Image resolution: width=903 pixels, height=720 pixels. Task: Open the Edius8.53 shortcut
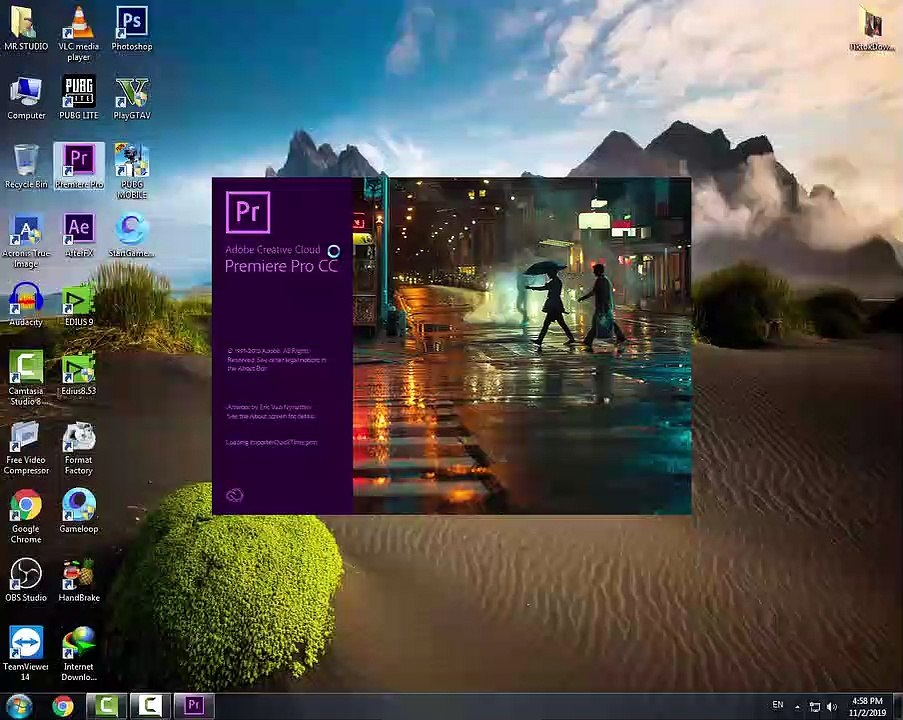[x=79, y=373]
